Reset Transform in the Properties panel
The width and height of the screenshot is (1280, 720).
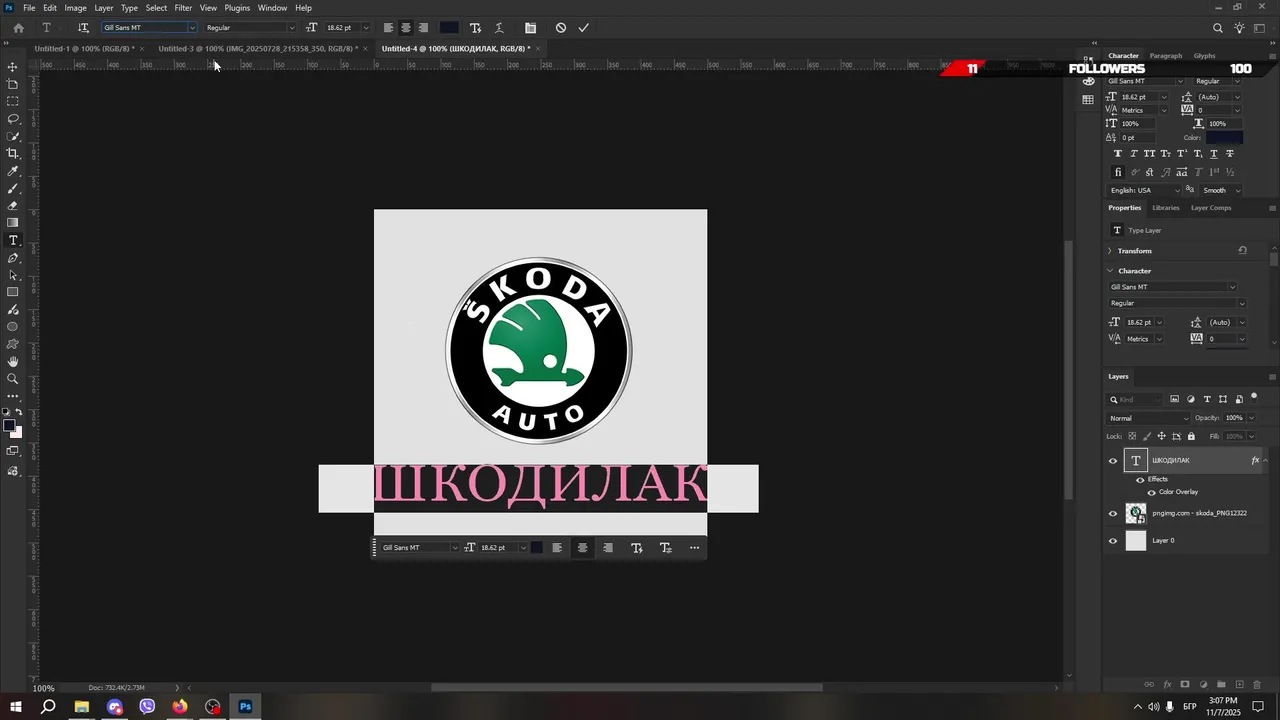[1242, 251]
